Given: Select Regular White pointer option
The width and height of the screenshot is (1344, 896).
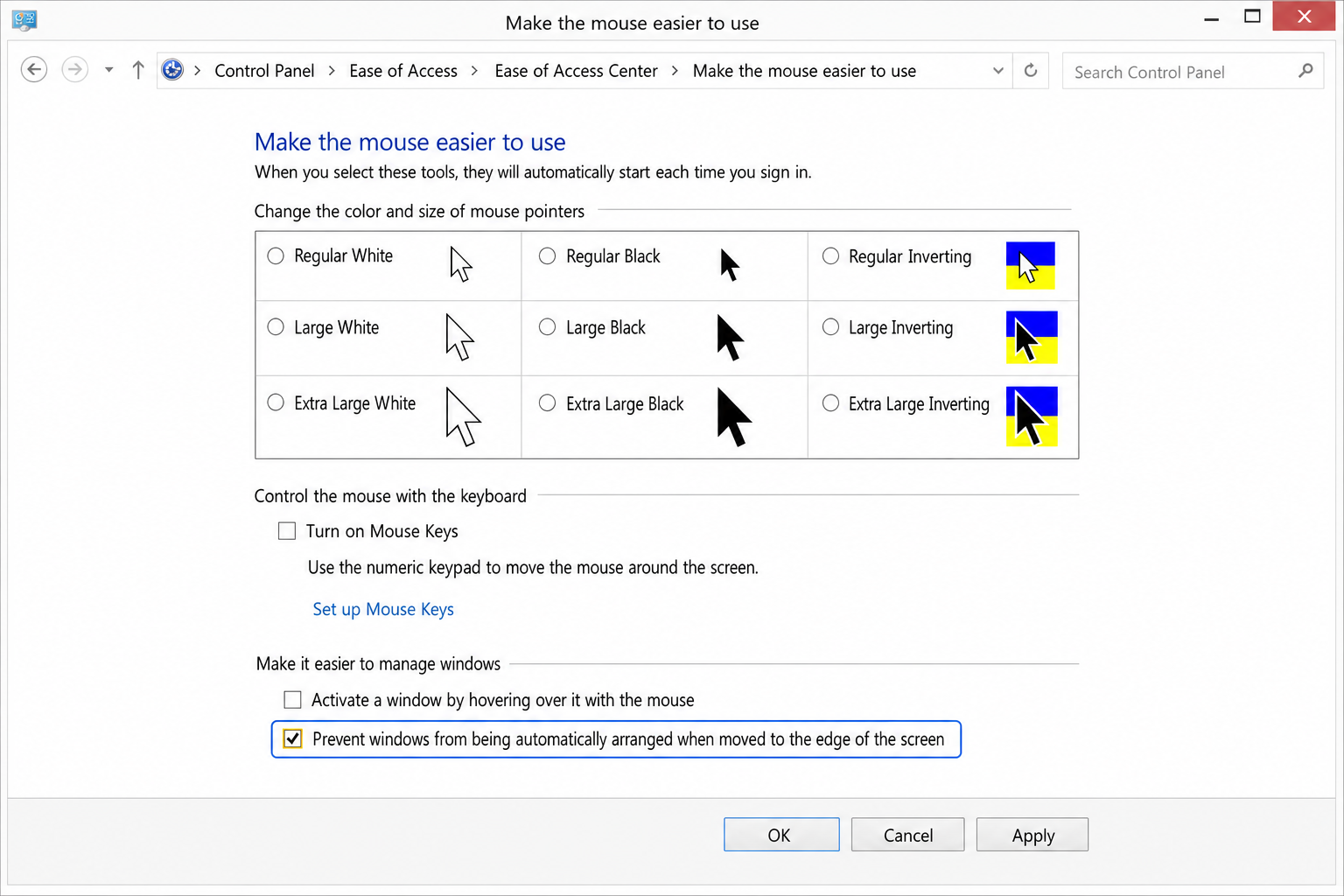Looking at the screenshot, I should tap(276, 255).
